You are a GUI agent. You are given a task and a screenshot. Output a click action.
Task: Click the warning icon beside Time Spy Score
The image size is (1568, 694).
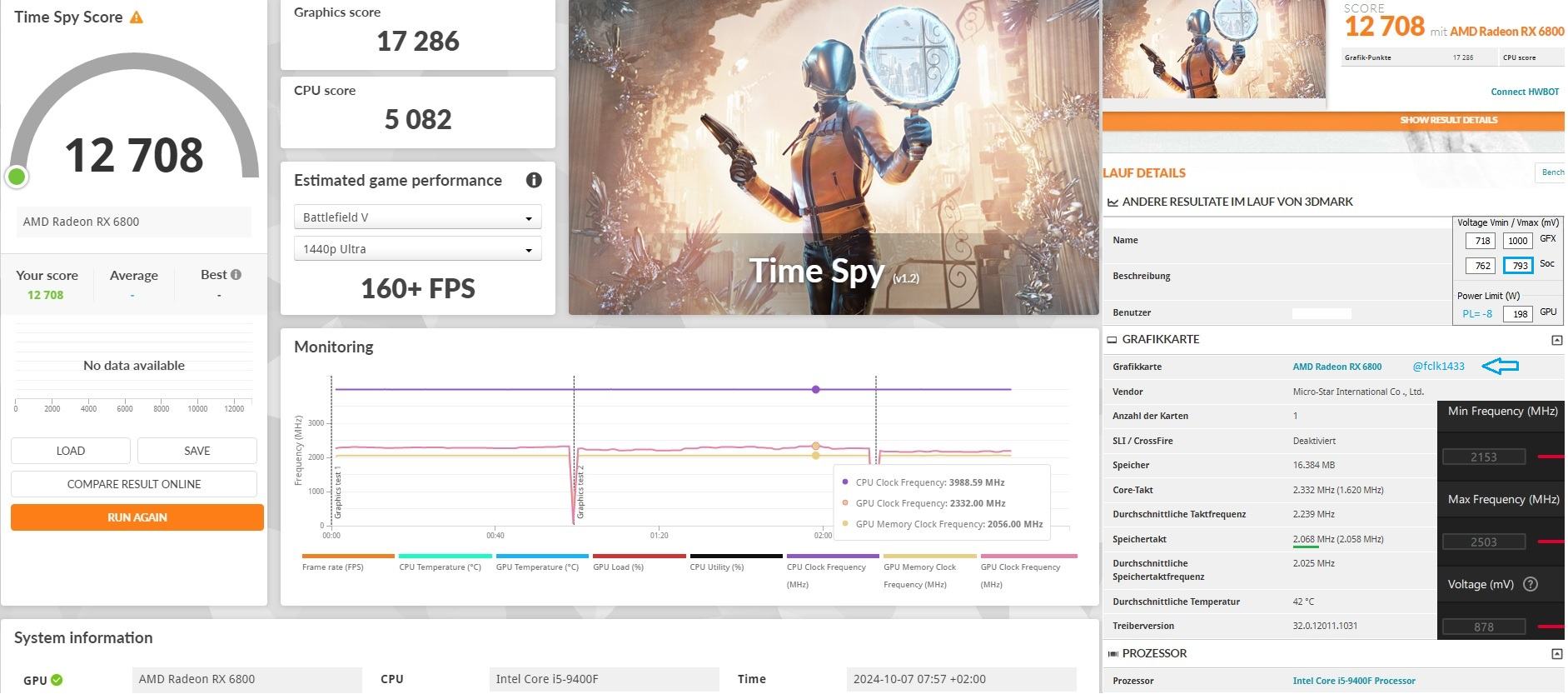(137, 17)
